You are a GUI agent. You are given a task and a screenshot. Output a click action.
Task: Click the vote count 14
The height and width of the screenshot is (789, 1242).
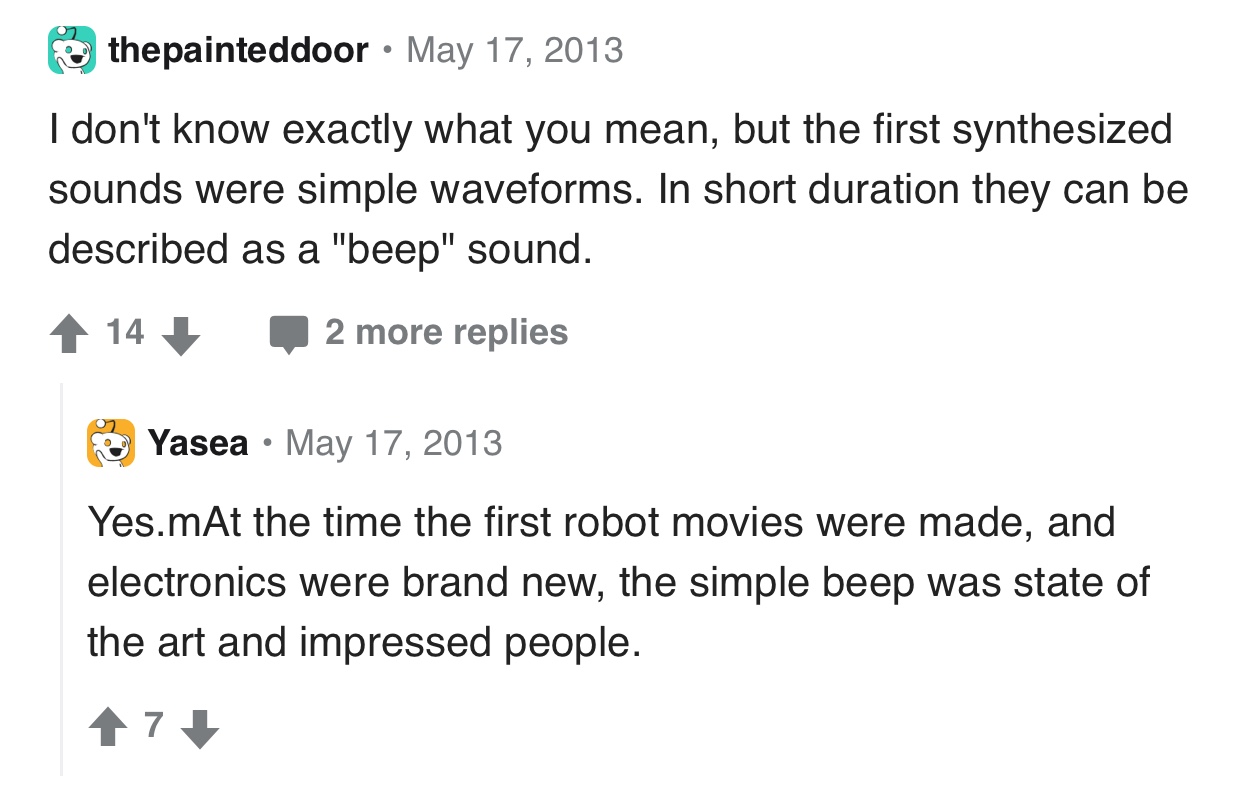point(125,332)
